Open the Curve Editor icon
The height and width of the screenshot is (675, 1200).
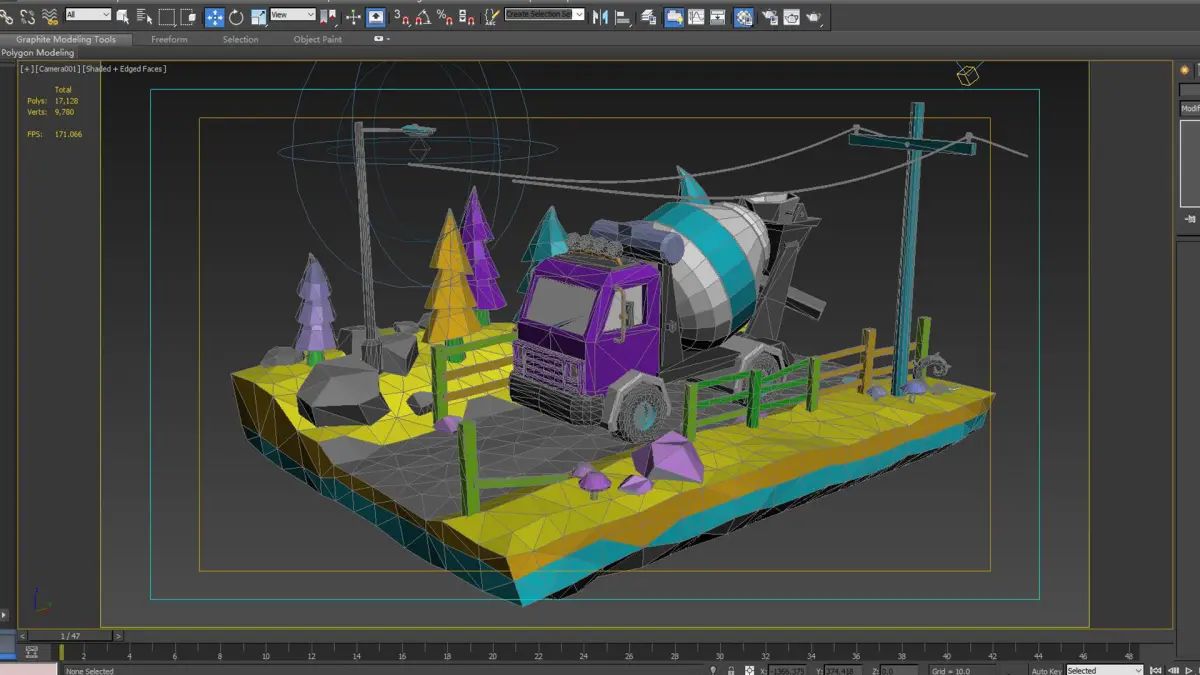pyautogui.click(x=695, y=17)
